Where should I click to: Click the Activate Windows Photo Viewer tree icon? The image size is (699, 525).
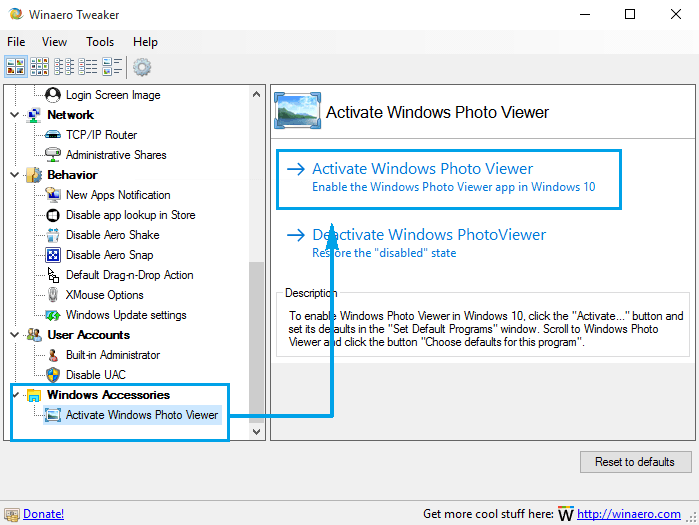(x=53, y=415)
